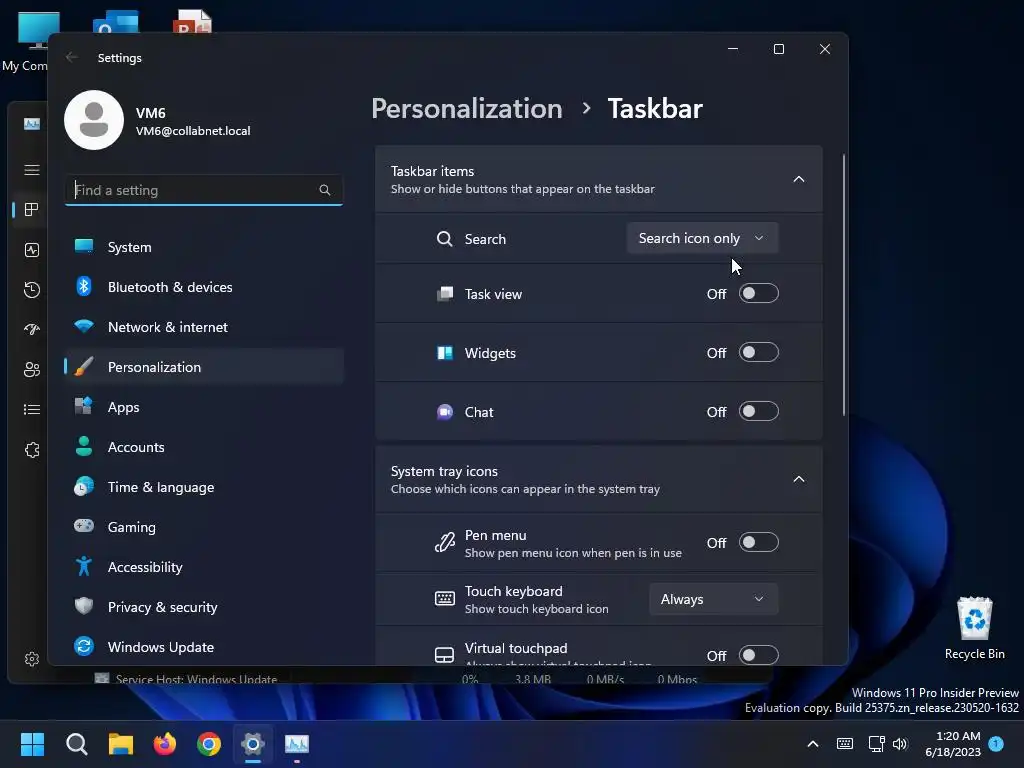Open clock showing 1:20 AM
Image resolution: width=1024 pixels, height=768 pixels.
click(953, 744)
